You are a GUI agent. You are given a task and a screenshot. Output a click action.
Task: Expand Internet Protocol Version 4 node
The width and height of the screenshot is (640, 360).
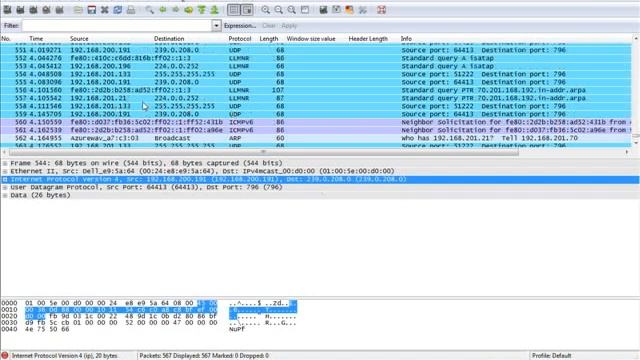(5, 179)
